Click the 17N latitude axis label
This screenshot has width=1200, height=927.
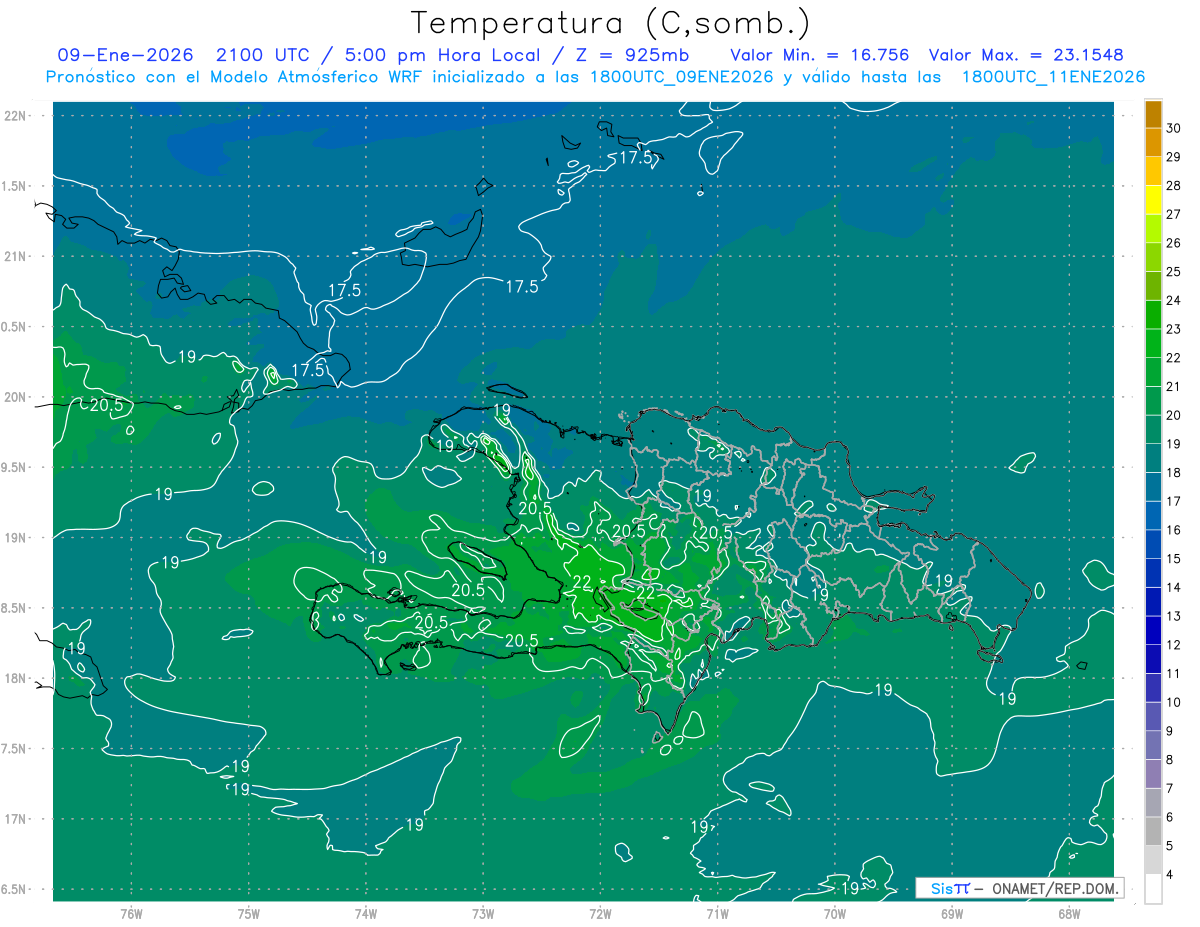tap(16, 820)
